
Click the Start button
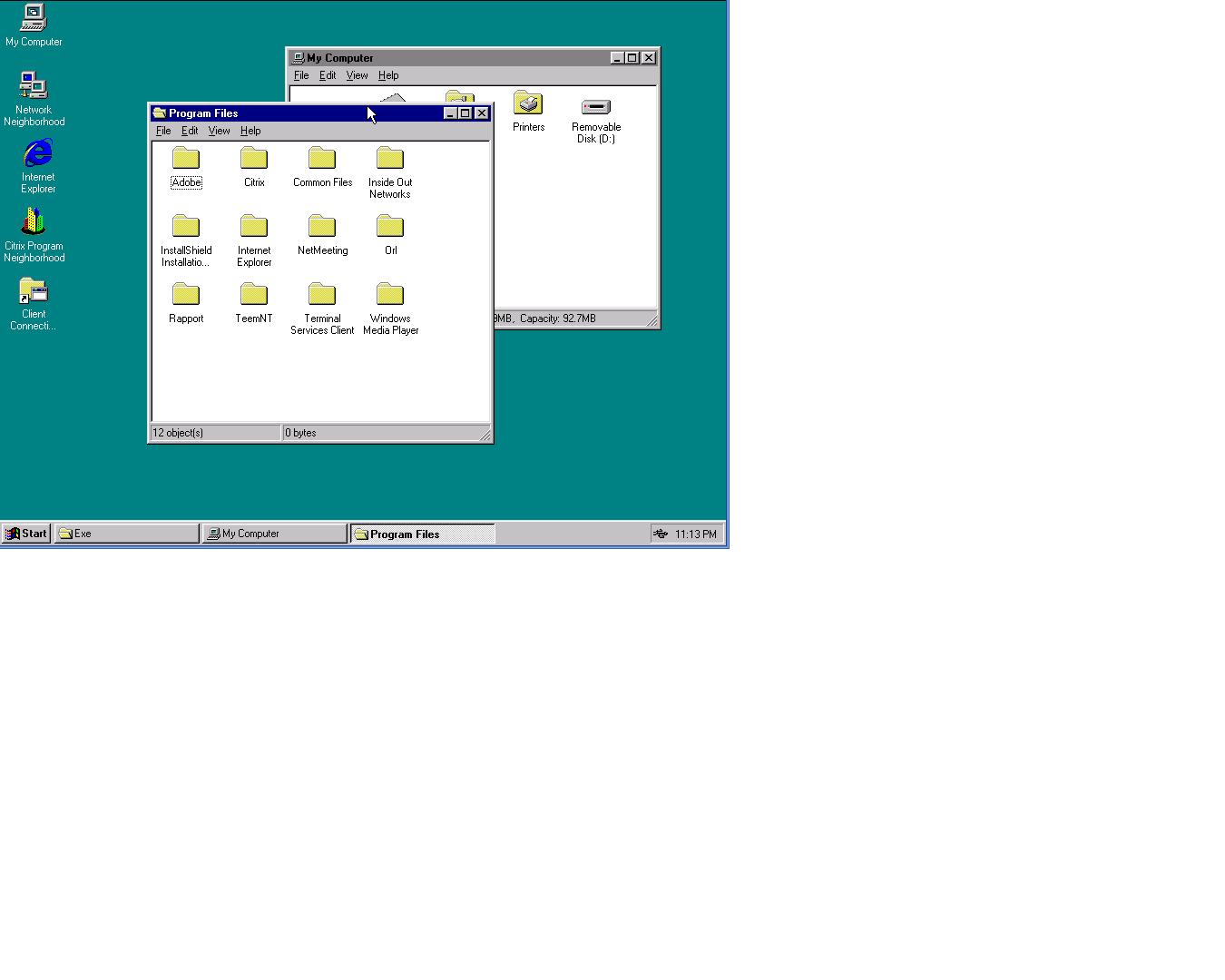point(25,533)
